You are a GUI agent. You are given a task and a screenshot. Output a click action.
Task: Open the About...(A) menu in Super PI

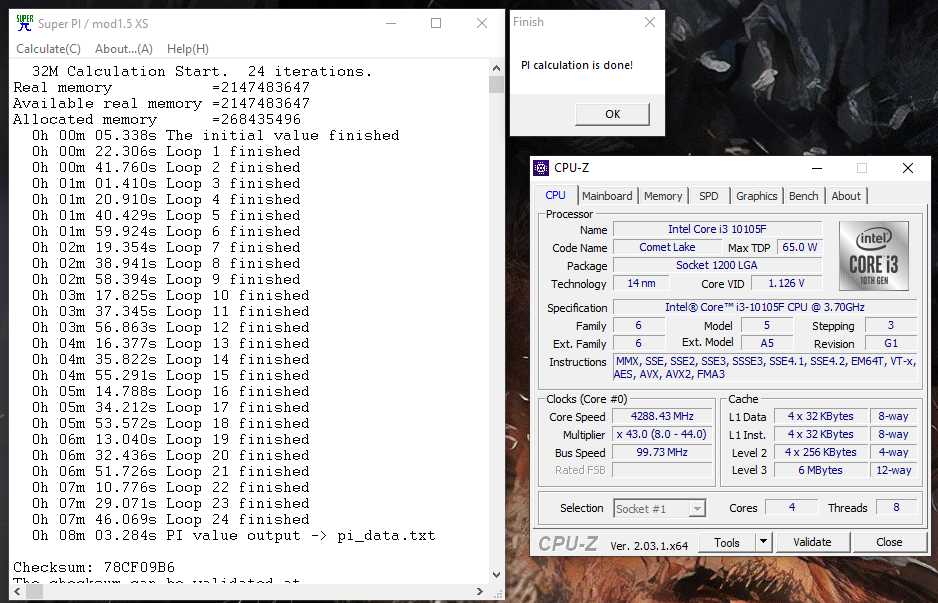pyautogui.click(x=124, y=49)
